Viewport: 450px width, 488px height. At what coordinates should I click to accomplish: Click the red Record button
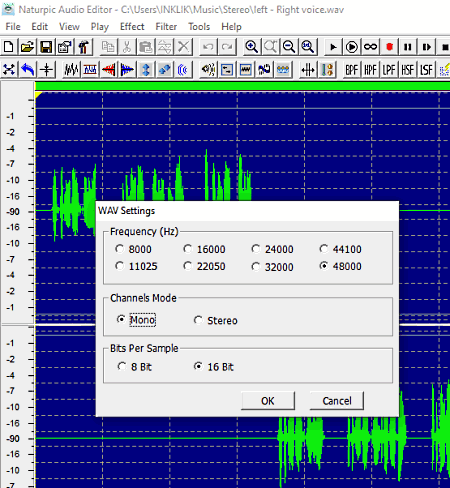coord(389,47)
